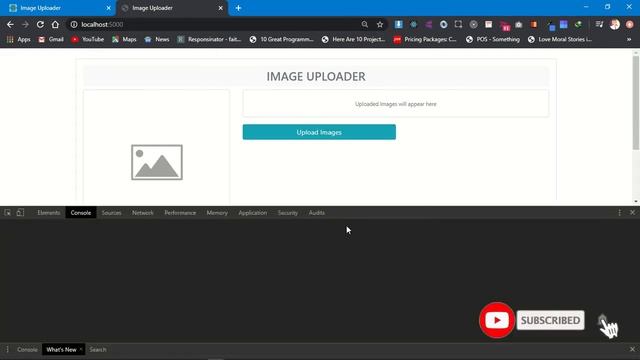The width and height of the screenshot is (640, 360).
Task: Open the Maps bookmark
Action: click(124, 40)
